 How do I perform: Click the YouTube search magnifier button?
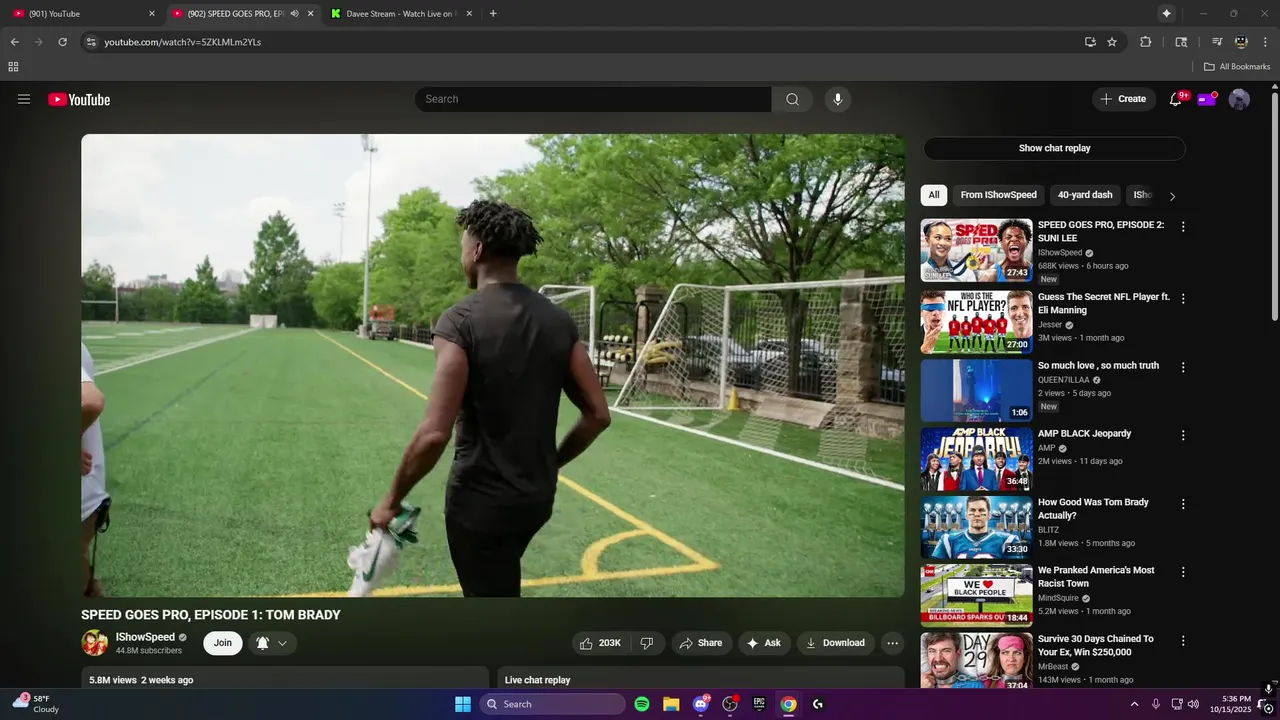click(792, 99)
